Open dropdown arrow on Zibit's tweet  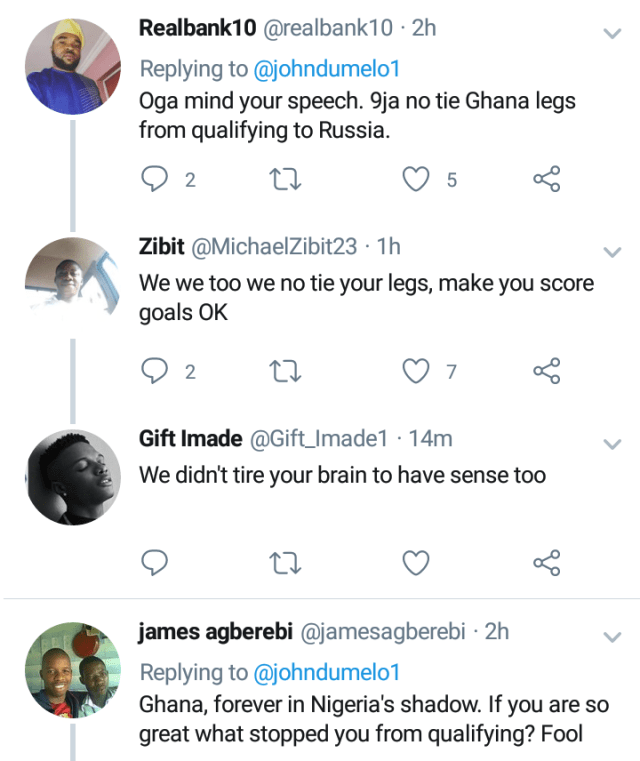click(x=612, y=250)
